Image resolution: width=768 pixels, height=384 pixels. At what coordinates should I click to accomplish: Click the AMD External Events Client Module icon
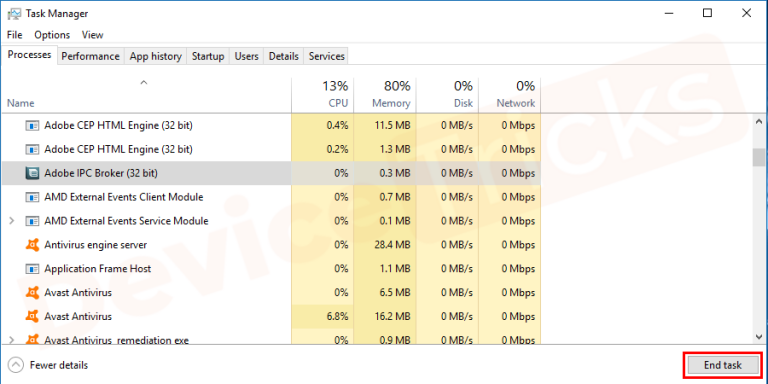tap(32, 197)
